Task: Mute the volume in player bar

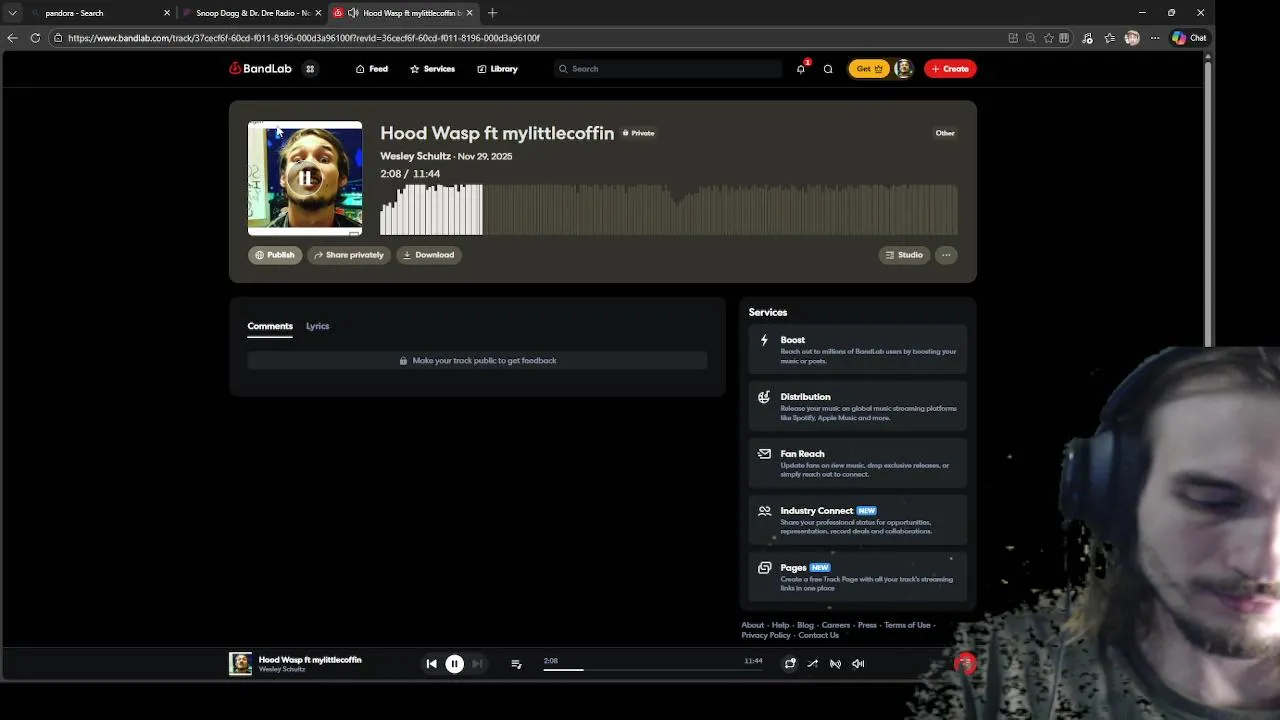Action: pyautogui.click(x=858, y=663)
